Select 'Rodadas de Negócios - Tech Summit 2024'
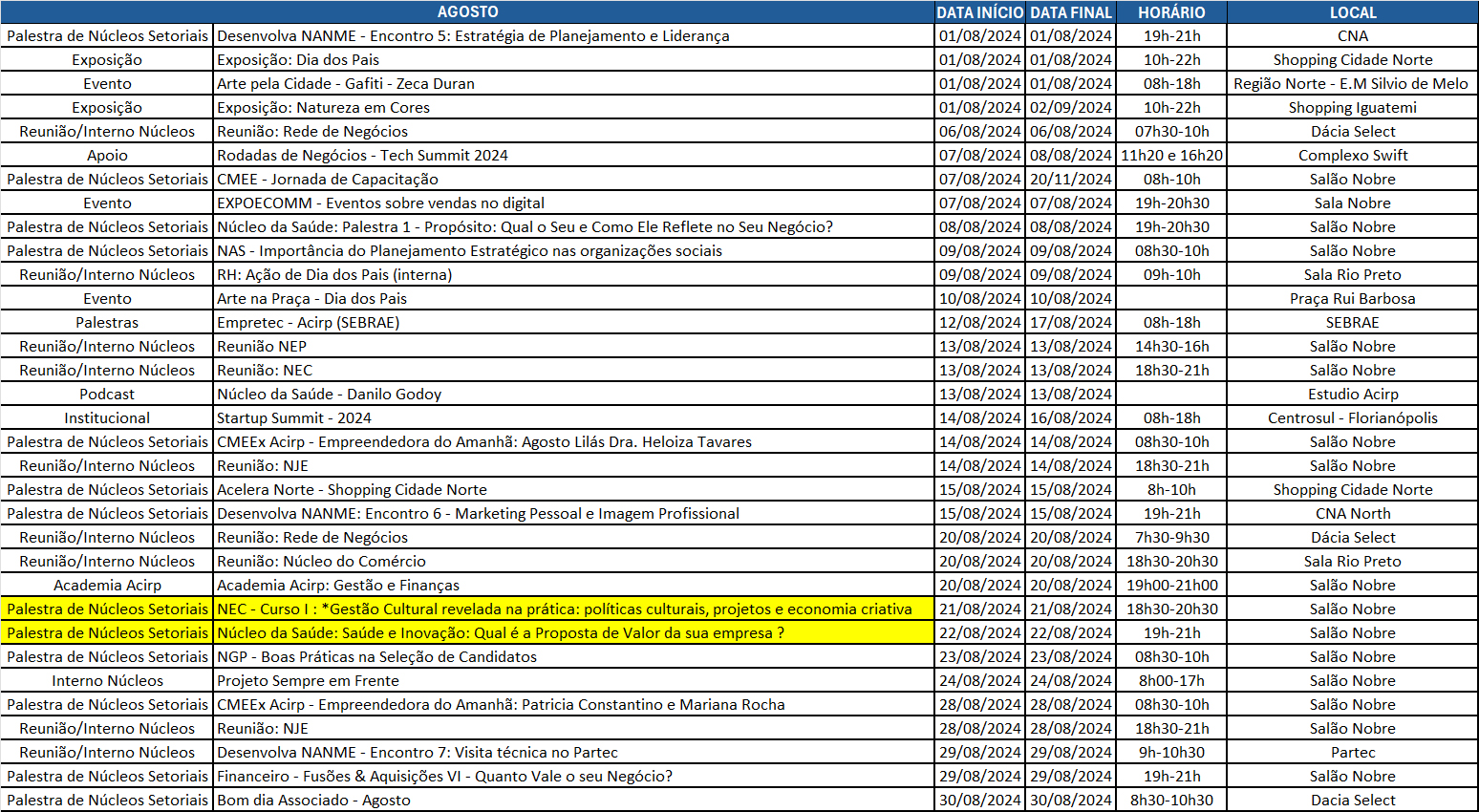Screen dimensions: 1479x812 coord(573,155)
